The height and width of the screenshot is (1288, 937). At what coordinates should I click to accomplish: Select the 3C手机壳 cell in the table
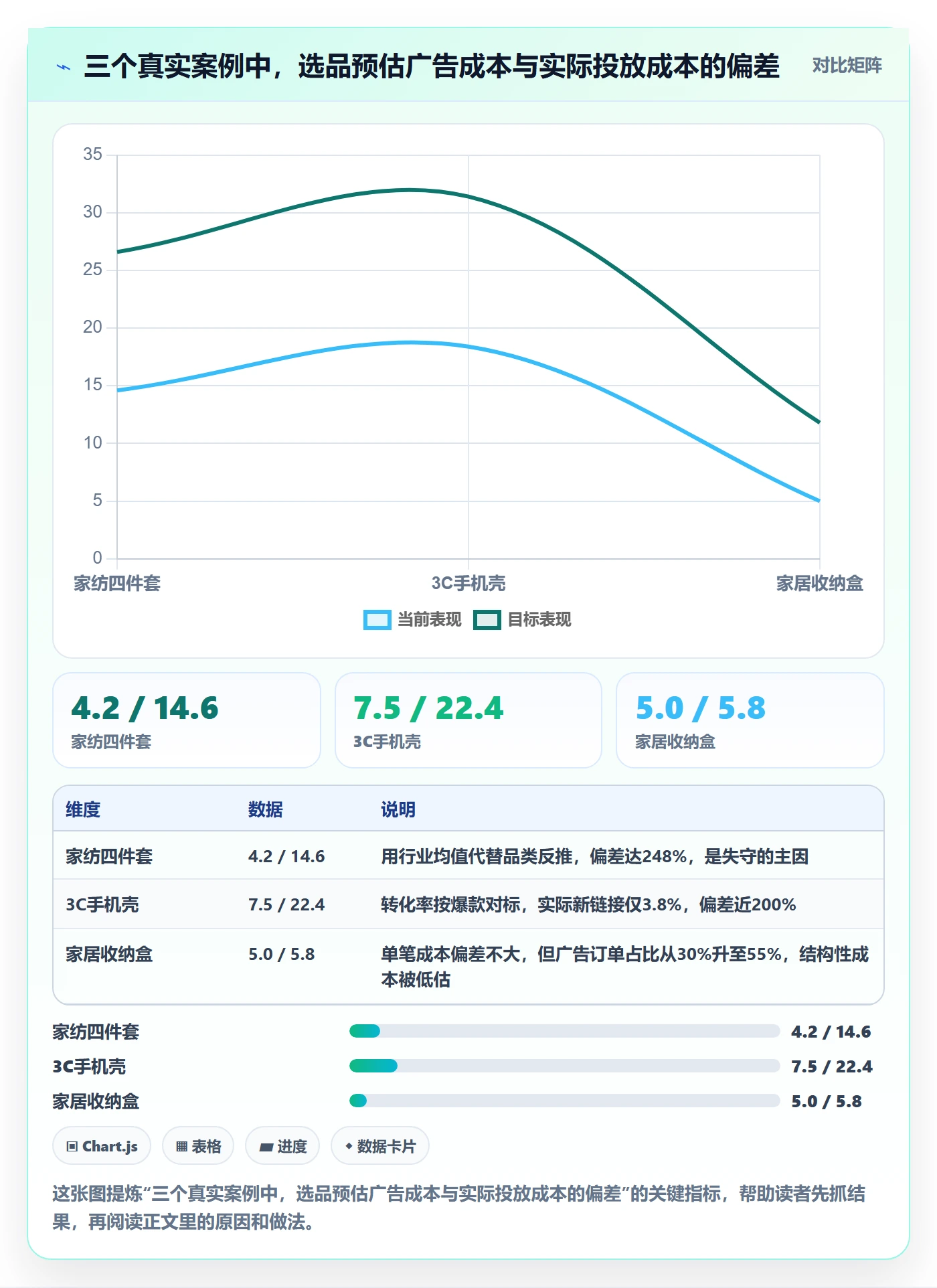coord(102,904)
